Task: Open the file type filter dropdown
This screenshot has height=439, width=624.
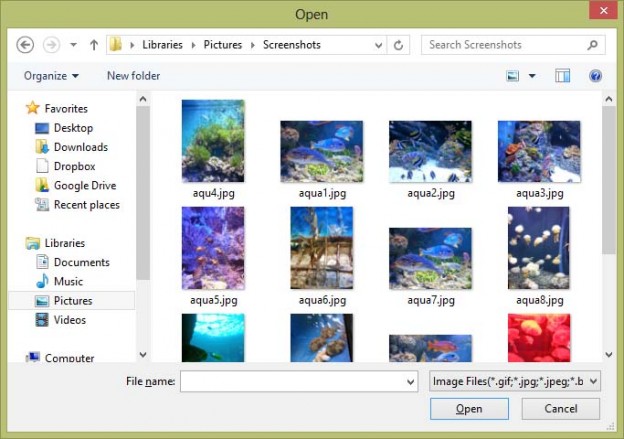Action: (x=514, y=381)
